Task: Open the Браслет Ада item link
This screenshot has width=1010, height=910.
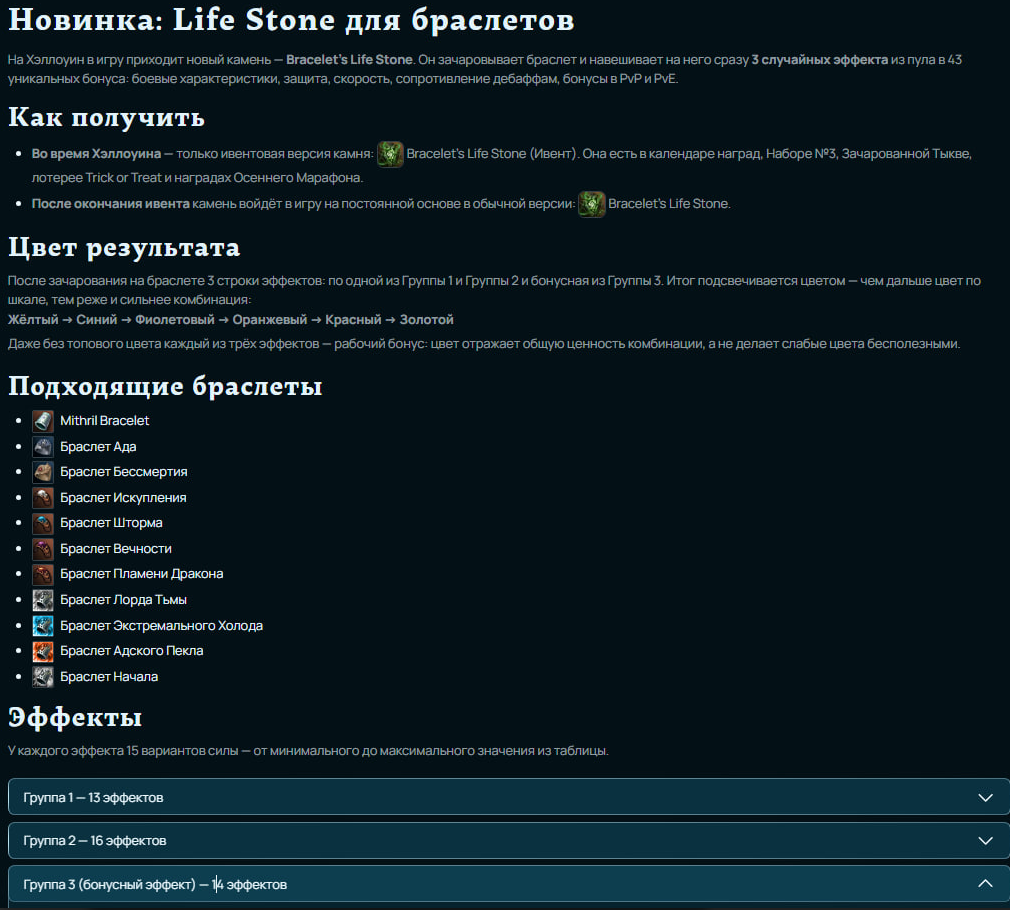Action: click(x=98, y=446)
